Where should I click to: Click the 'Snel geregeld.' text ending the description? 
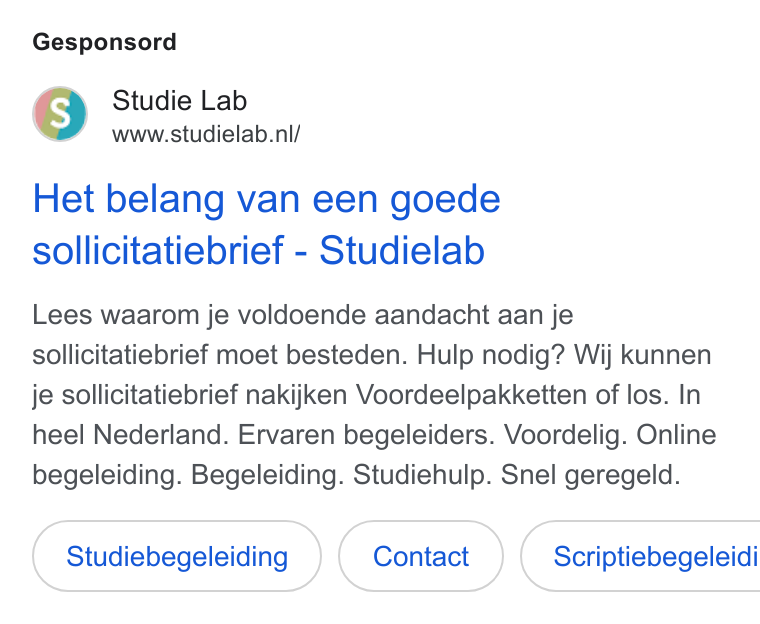coord(590,475)
